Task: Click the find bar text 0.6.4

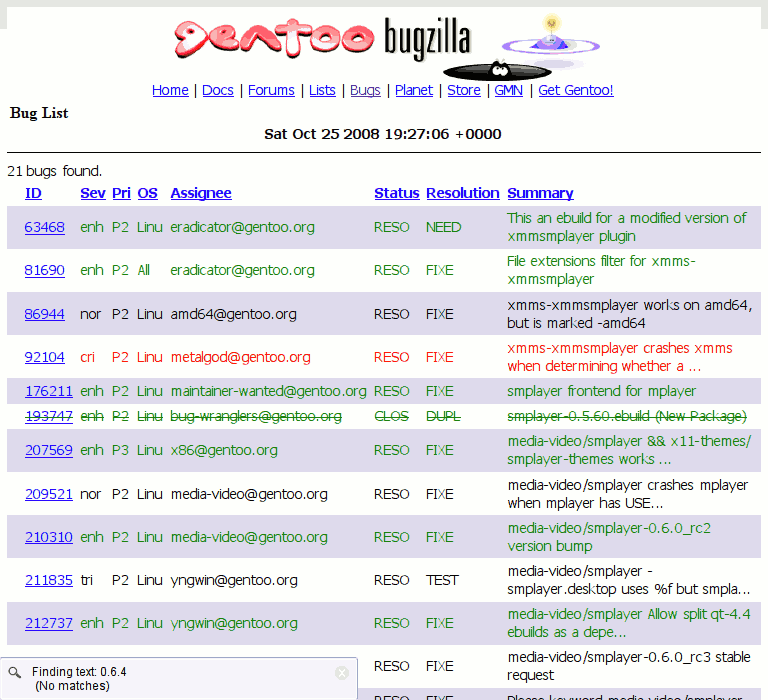Action: tap(113, 672)
